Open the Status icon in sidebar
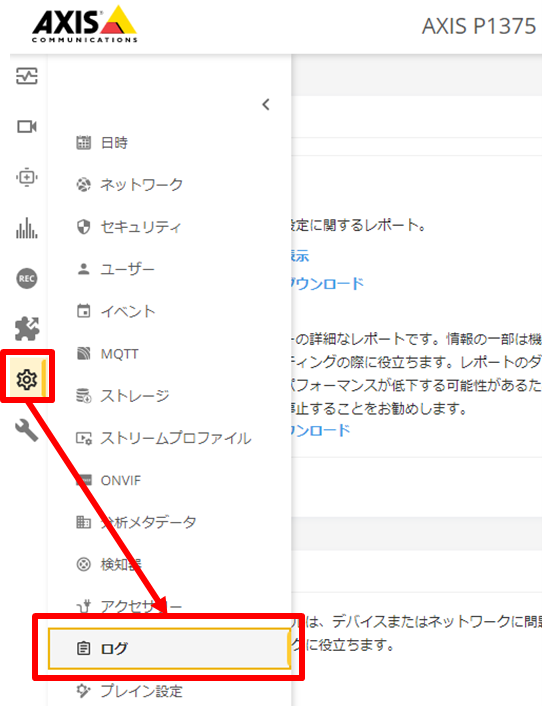Screen dimensions: 542x706 point(27,76)
